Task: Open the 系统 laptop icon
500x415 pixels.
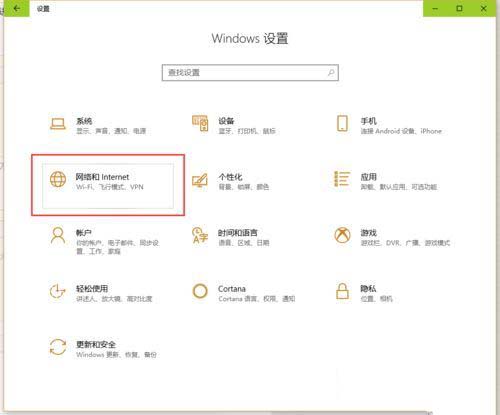Action: pyautogui.click(x=58, y=124)
